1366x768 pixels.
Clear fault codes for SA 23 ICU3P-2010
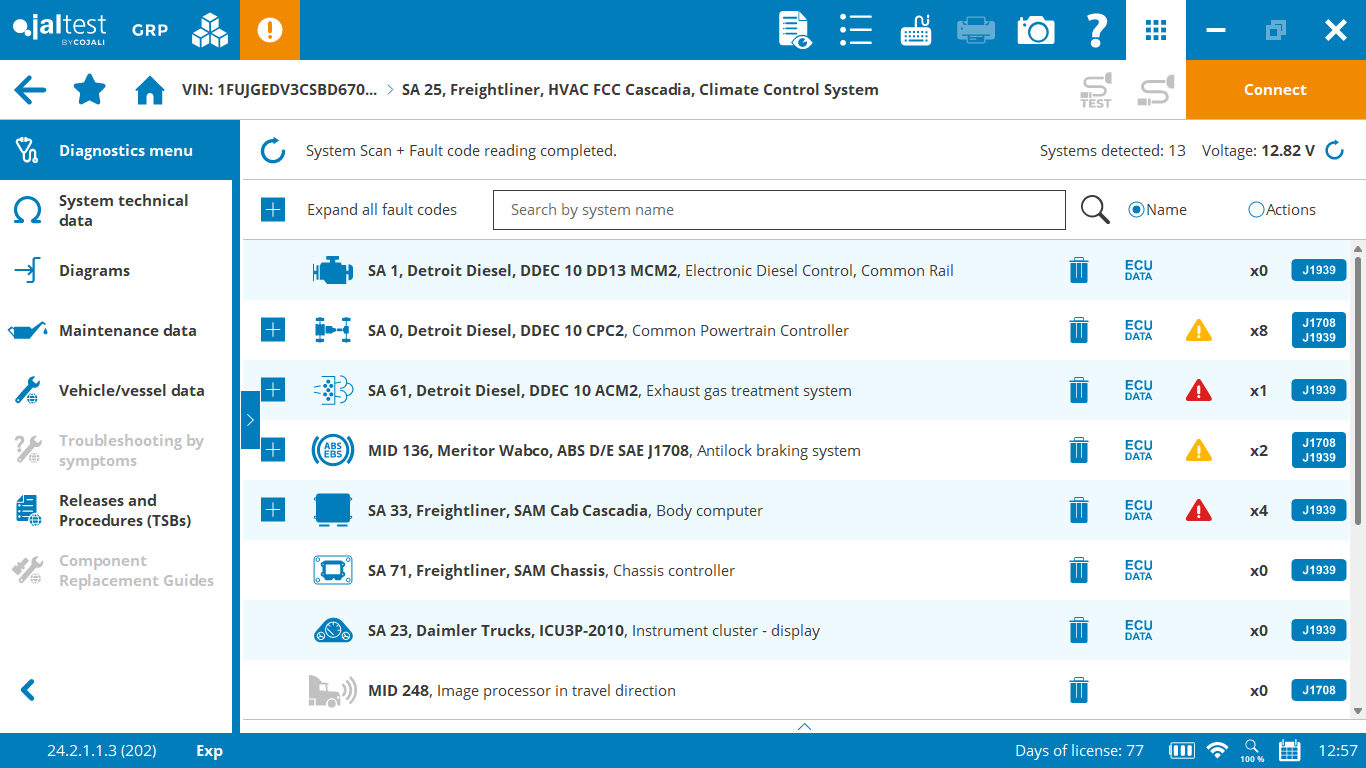click(1079, 630)
